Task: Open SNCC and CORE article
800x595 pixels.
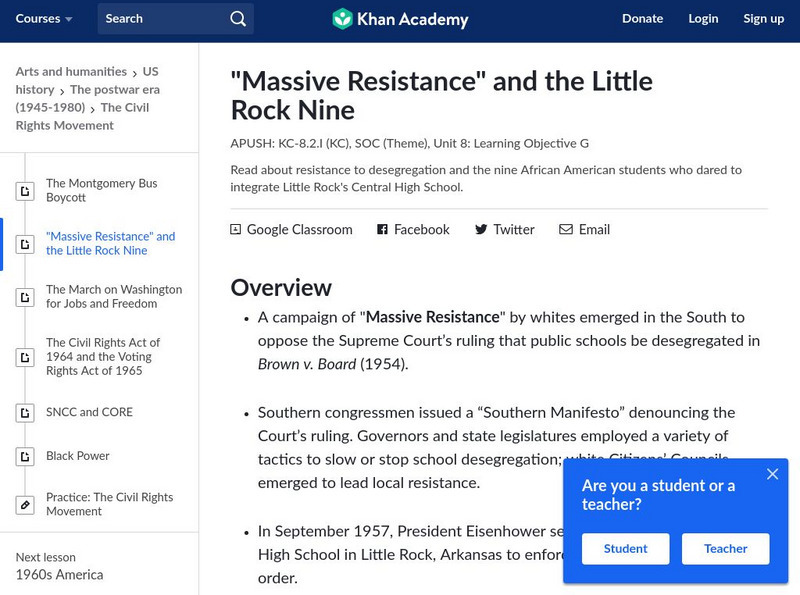Action: tap(89, 412)
